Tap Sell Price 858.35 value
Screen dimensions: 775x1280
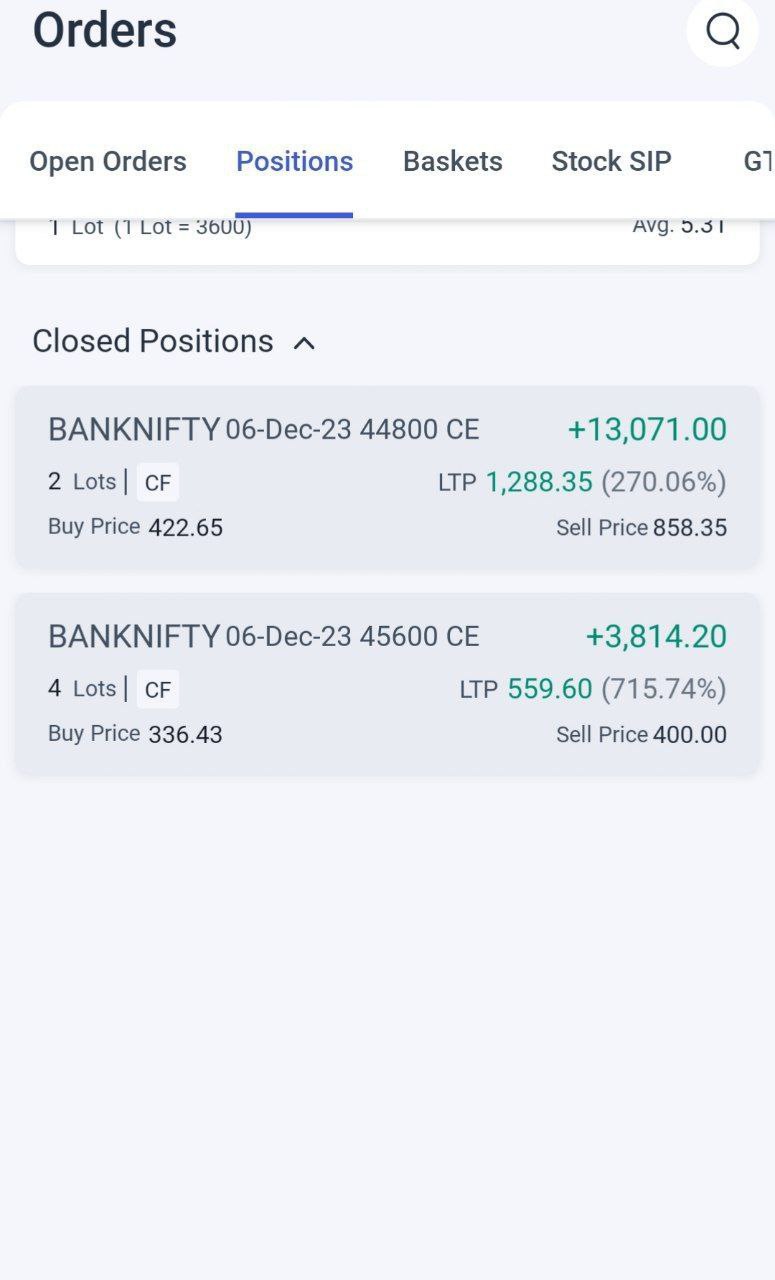690,528
